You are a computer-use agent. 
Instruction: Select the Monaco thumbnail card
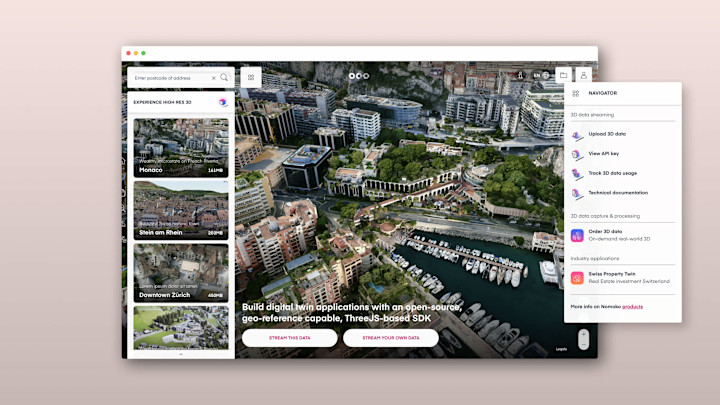coord(181,147)
